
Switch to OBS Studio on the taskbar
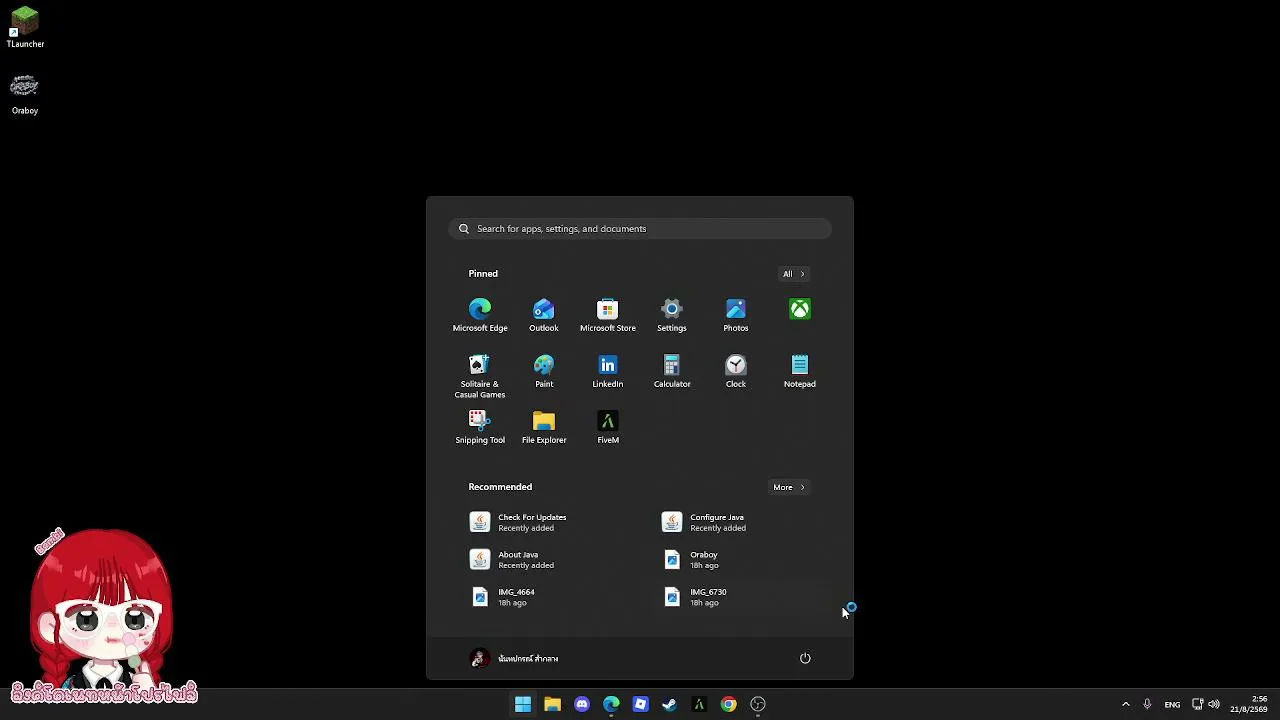click(x=758, y=704)
